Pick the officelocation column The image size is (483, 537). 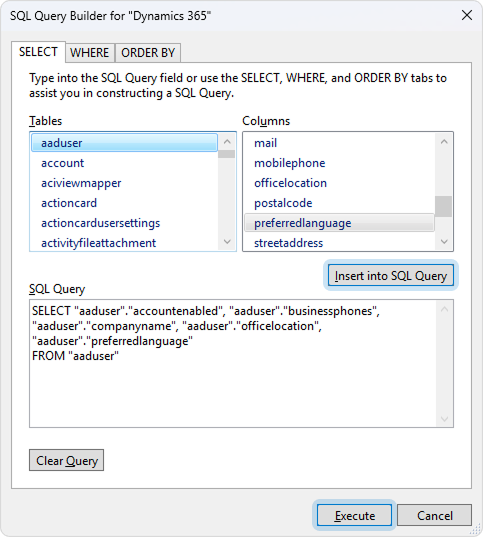(339, 183)
